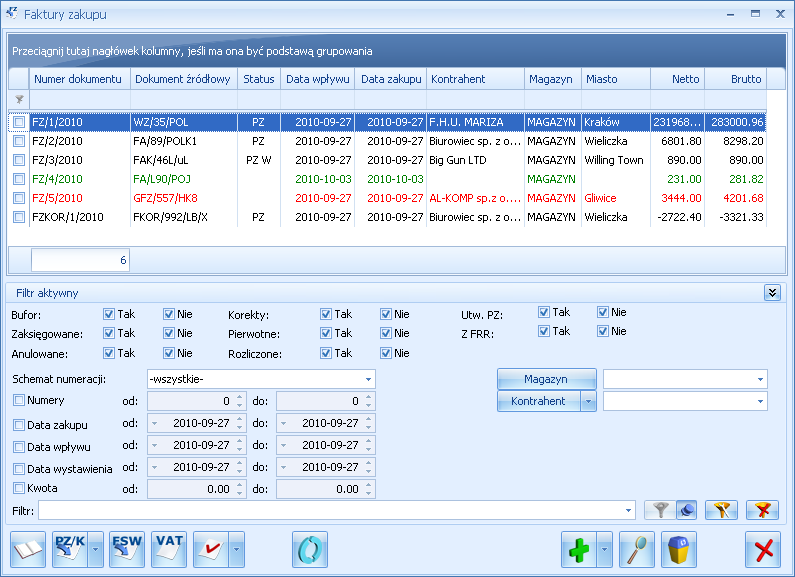Click the Kwota od input field
Viewport: 795px width, 577px height.
[x=191, y=489]
